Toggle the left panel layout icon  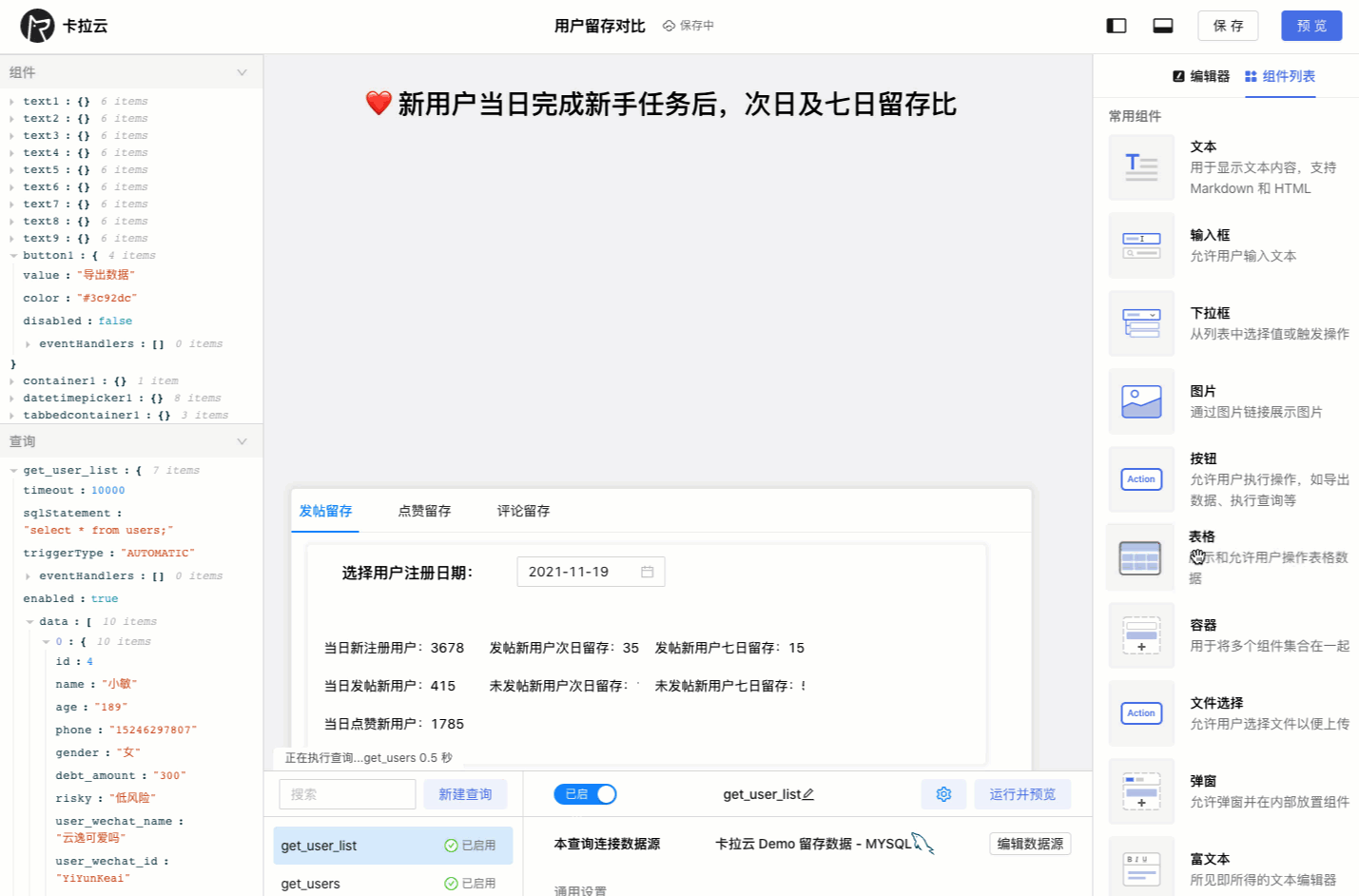(x=1115, y=25)
